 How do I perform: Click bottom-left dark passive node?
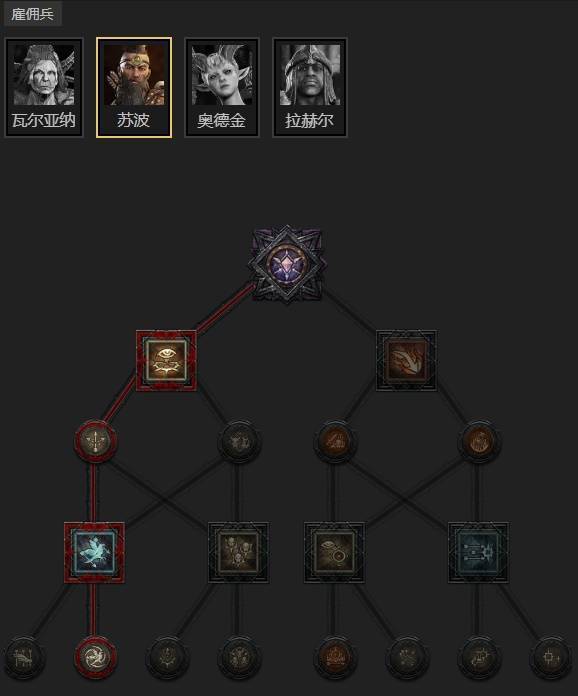(x=23, y=657)
